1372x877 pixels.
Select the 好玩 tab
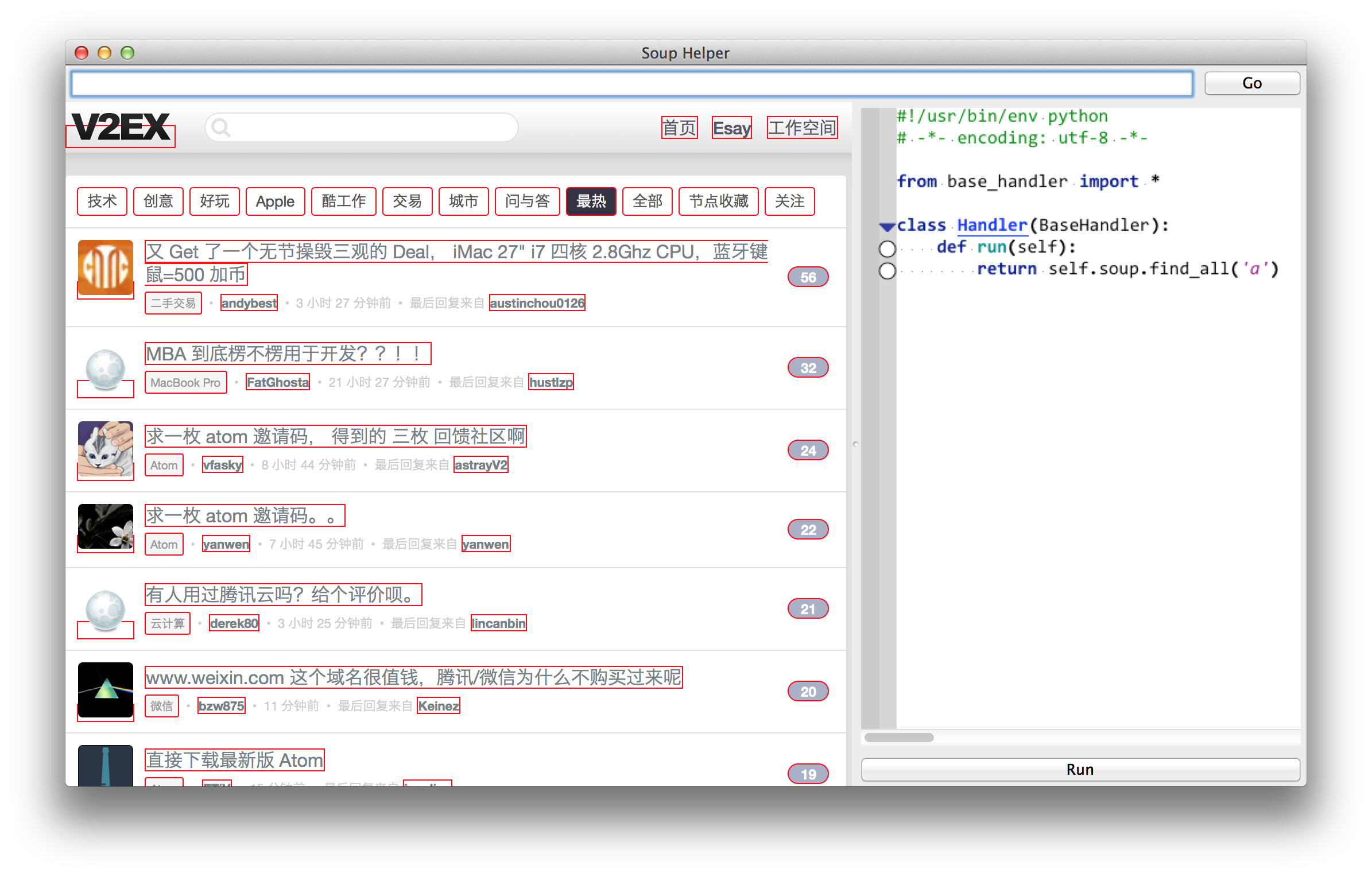click(215, 201)
